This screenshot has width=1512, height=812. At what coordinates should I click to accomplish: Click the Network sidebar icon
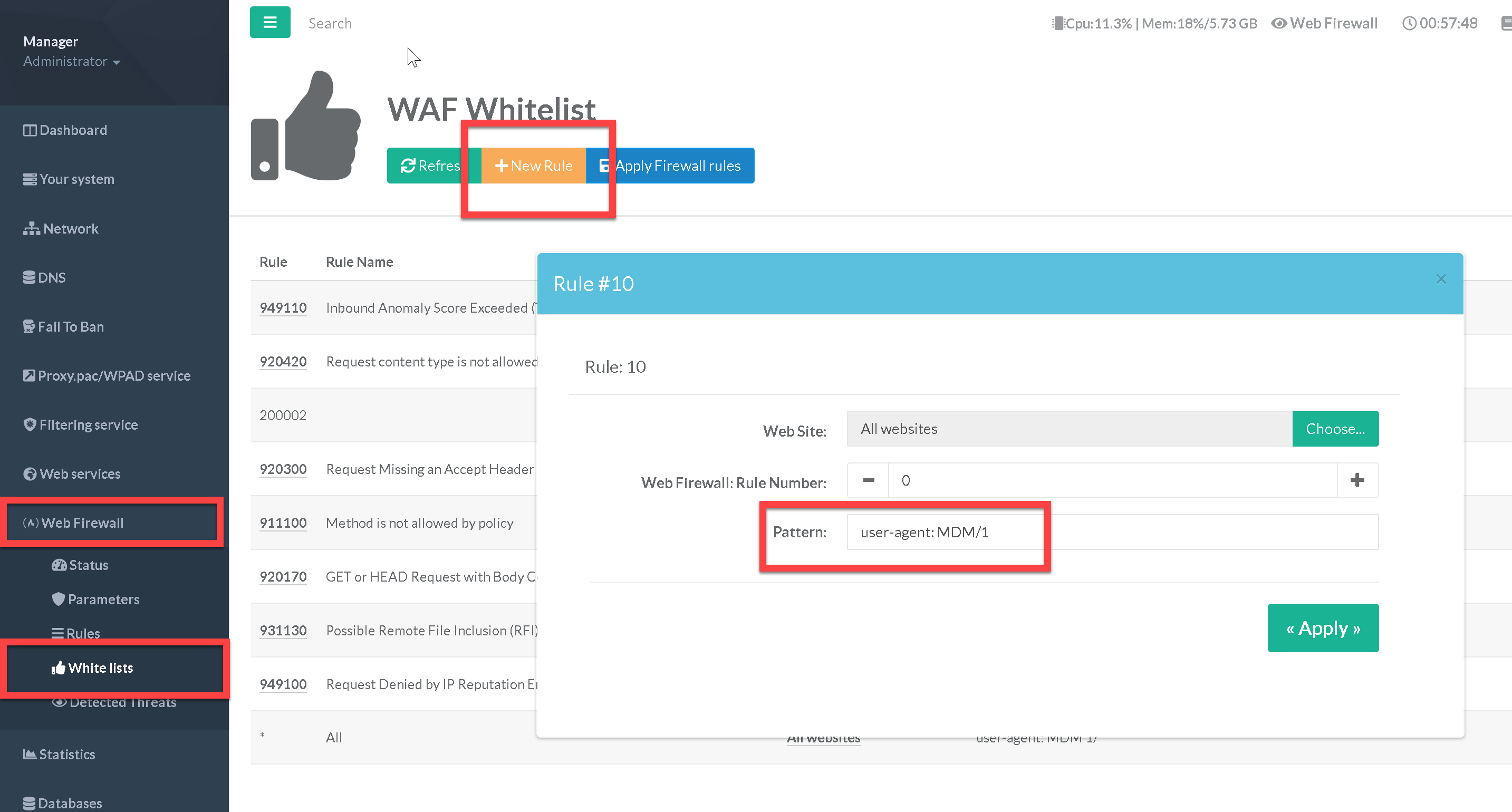point(31,229)
